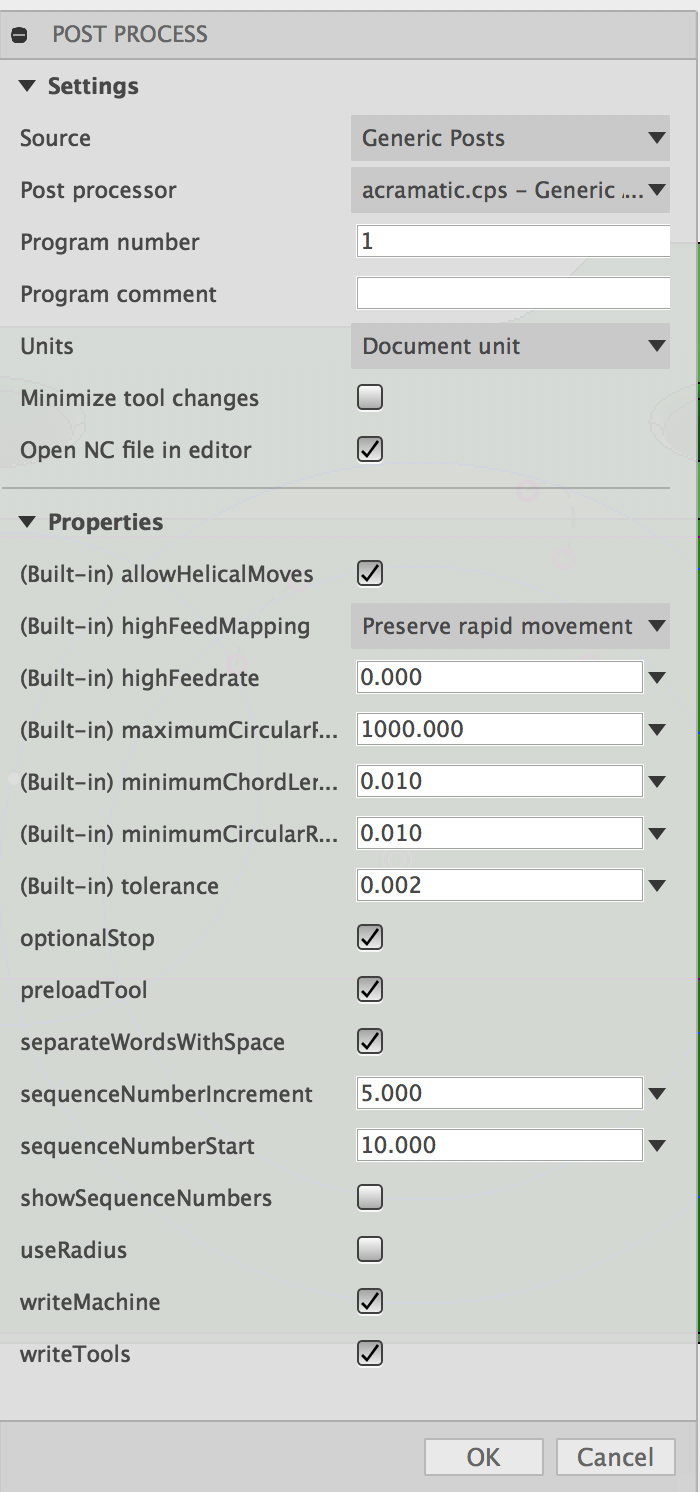Click the Program comment field

click(x=513, y=294)
